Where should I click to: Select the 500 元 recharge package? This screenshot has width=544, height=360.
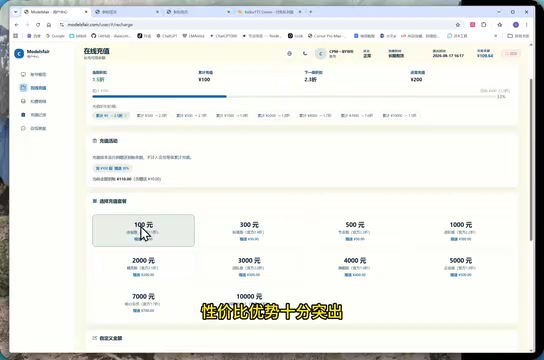[x=355, y=230]
